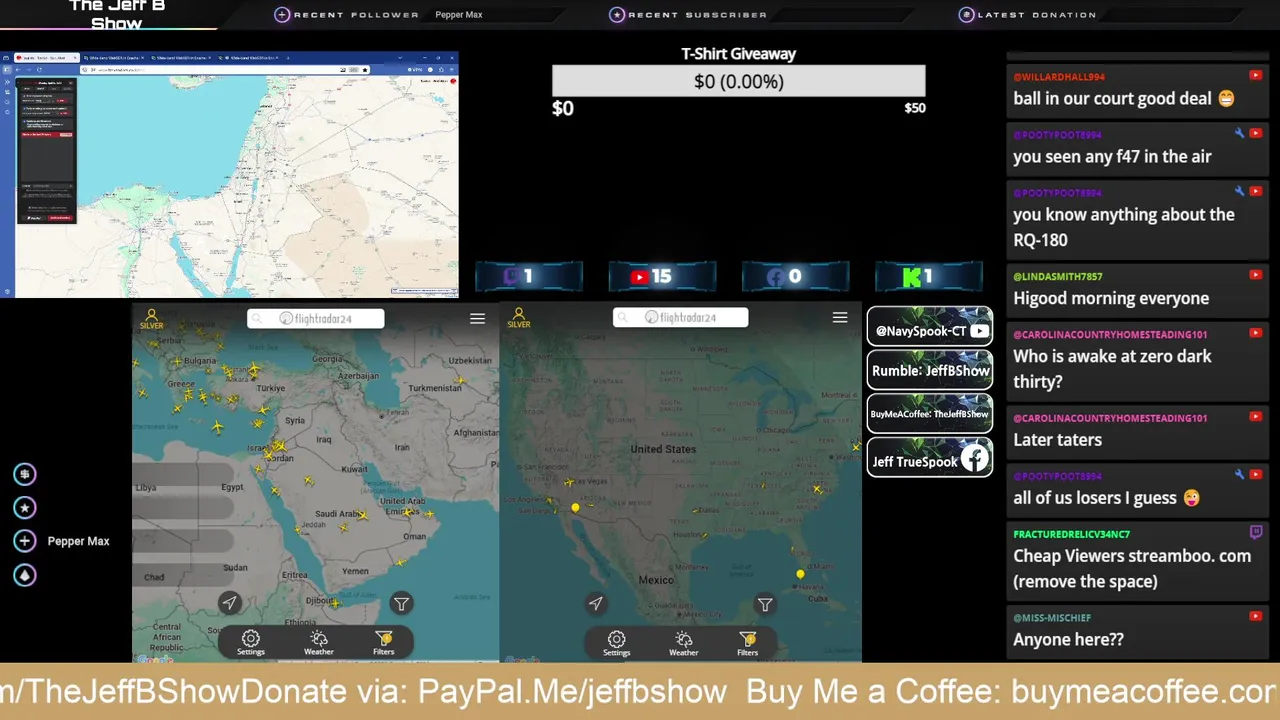Open hamburger menu in Middle East Flightradar24 panel
The height and width of the screenshot is (720, 1280).
point(477,318)
